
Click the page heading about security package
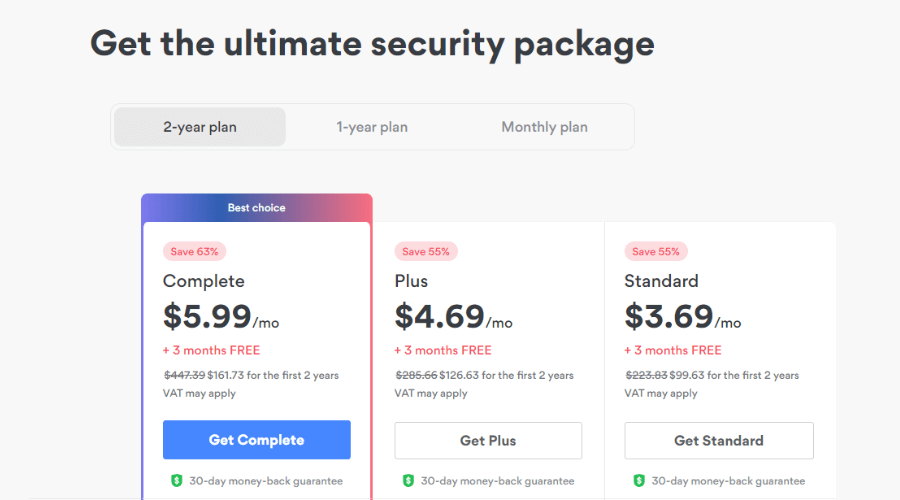[372, 43]
